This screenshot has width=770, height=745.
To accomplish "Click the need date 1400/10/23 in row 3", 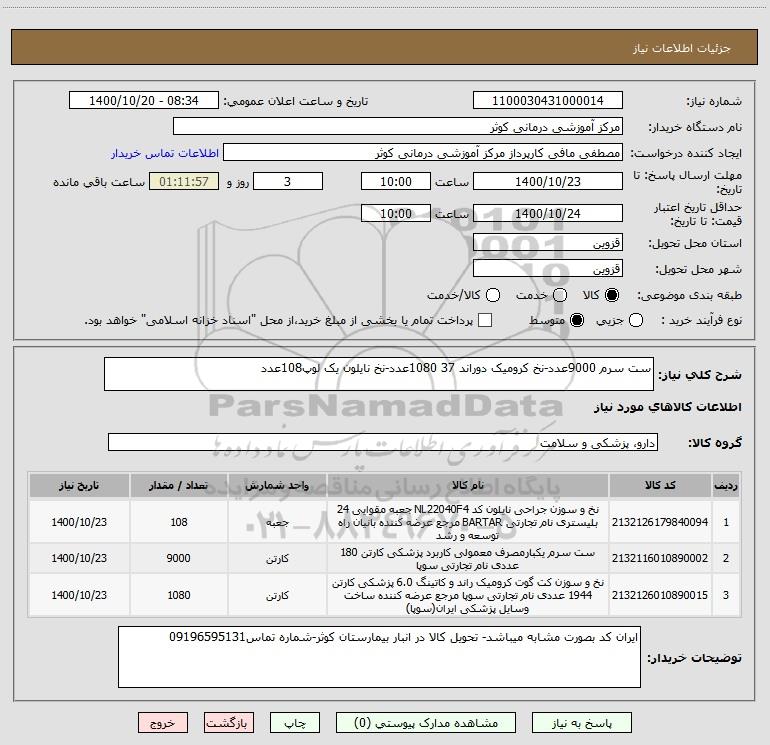I will [79, 595].
